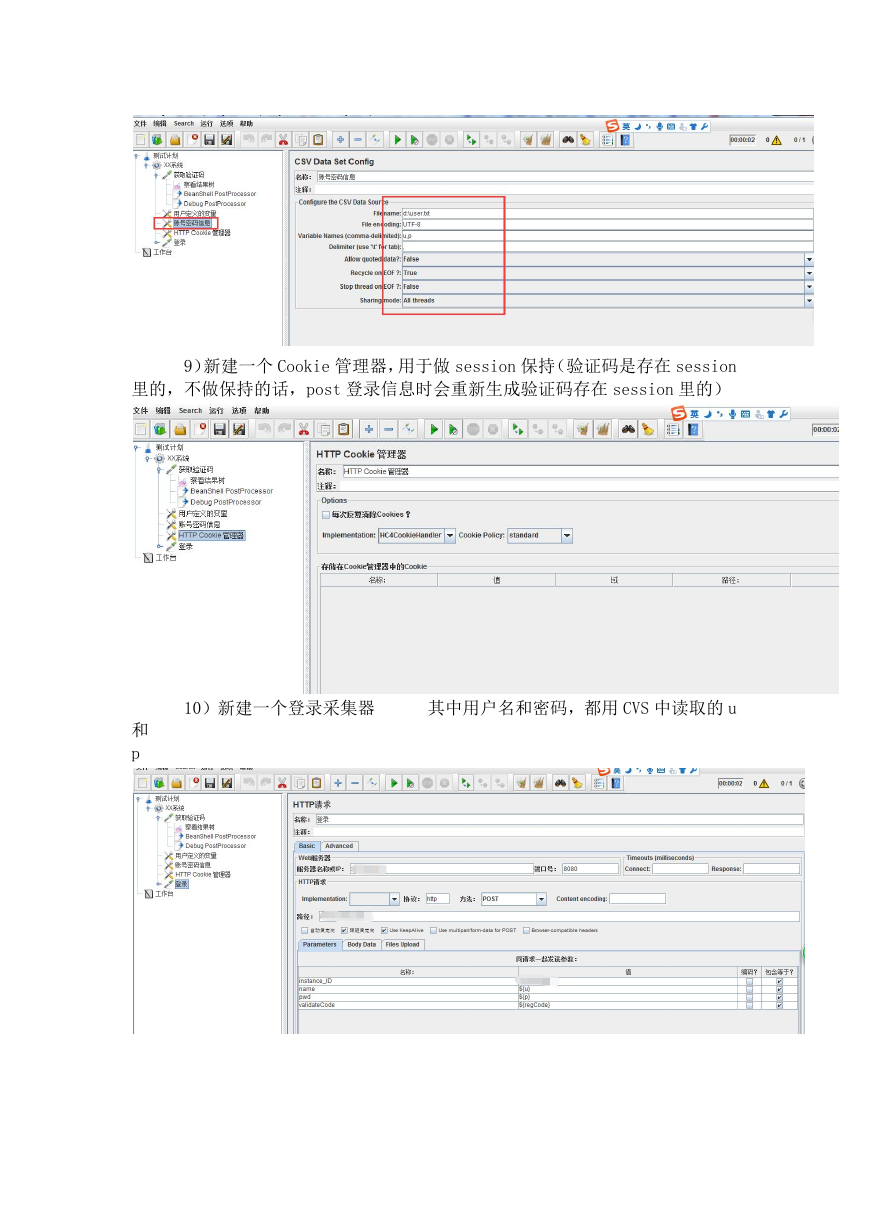
Task: Select 账号密码信息 node in CSV Data Set Config tree
Action: 193,223
